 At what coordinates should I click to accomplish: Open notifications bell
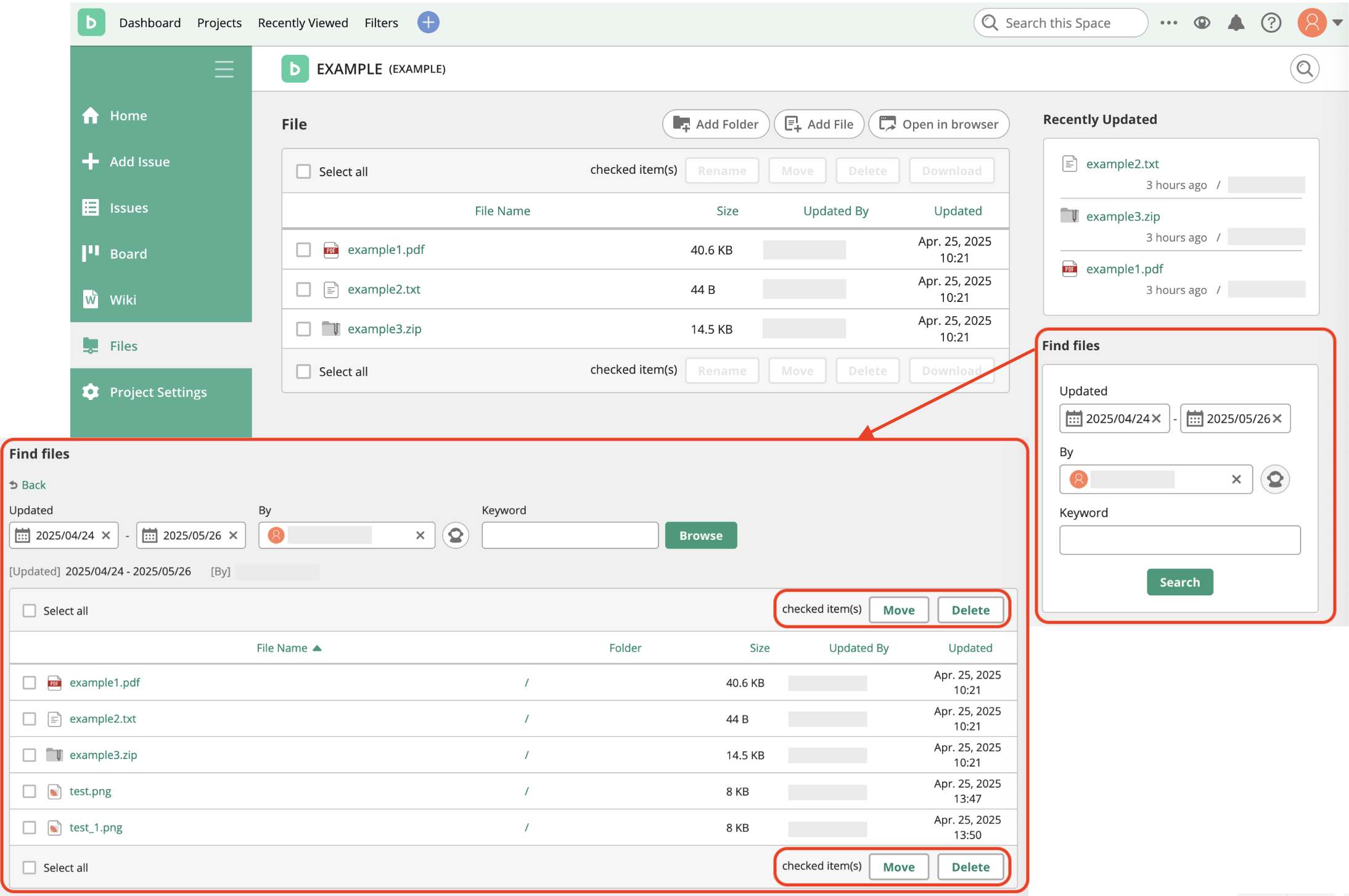coord(1236,23)
